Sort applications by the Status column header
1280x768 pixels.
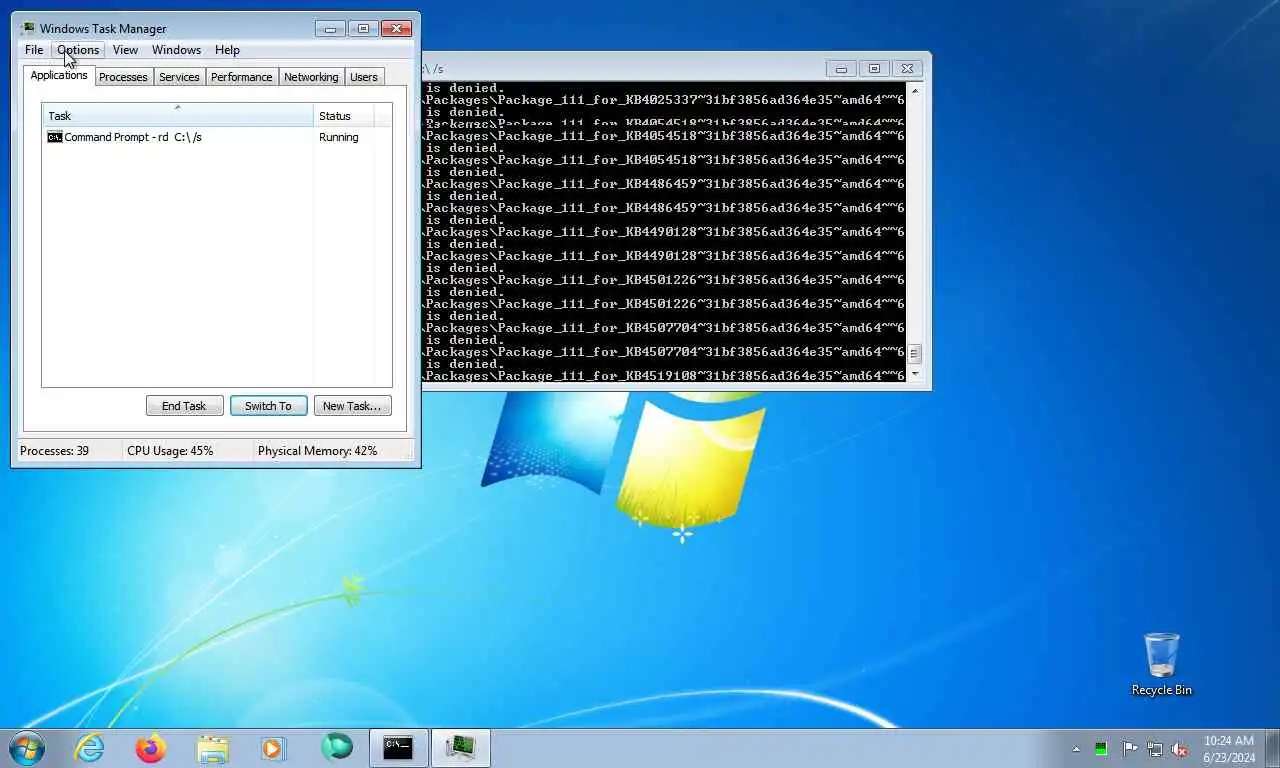[x=344, y=116]
